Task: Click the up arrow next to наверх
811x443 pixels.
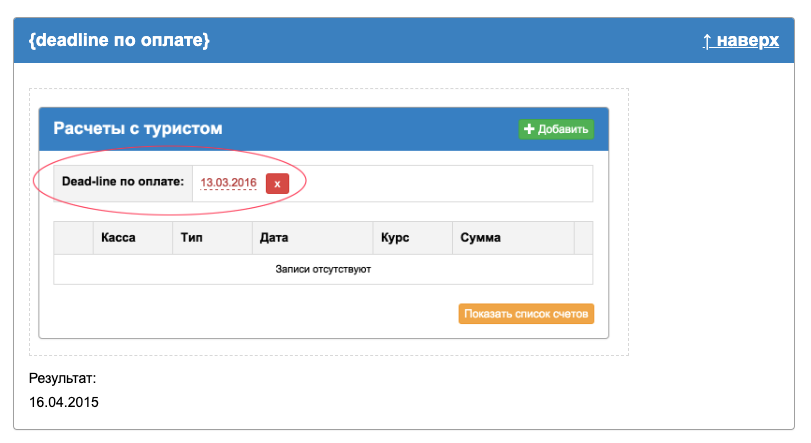Action: (707, 41)
